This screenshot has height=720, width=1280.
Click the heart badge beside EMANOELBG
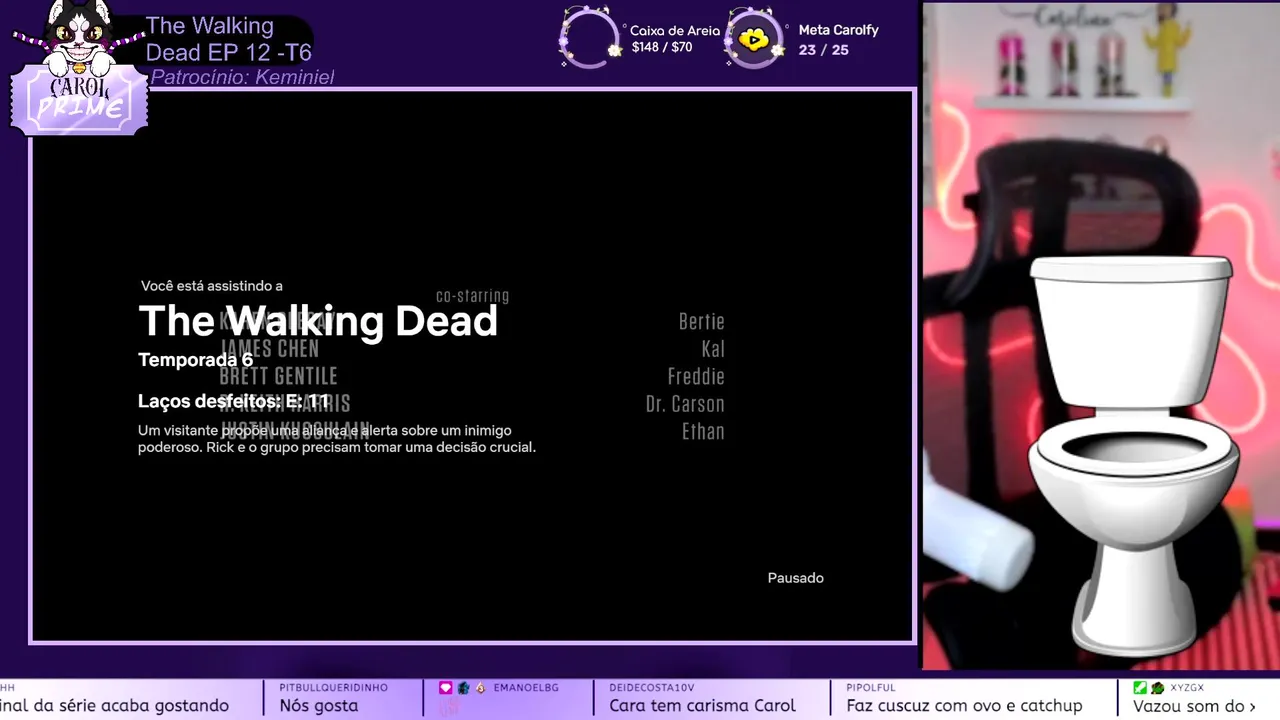[x=446, y=688]
